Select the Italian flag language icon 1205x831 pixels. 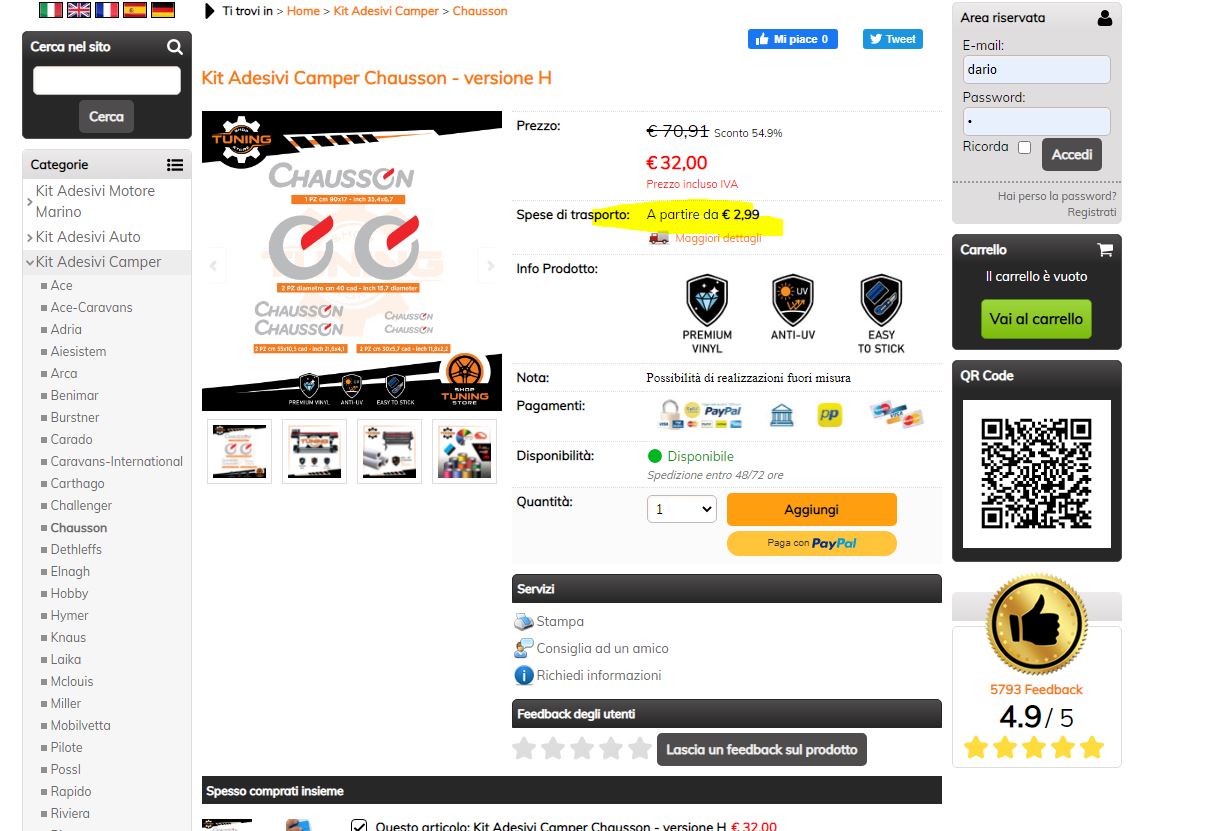coord(50,10)
